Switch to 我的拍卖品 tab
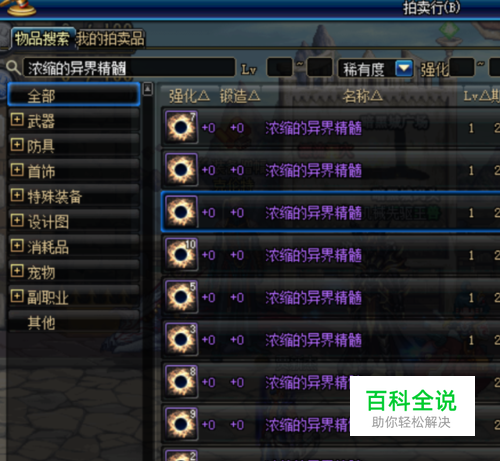 110,39
